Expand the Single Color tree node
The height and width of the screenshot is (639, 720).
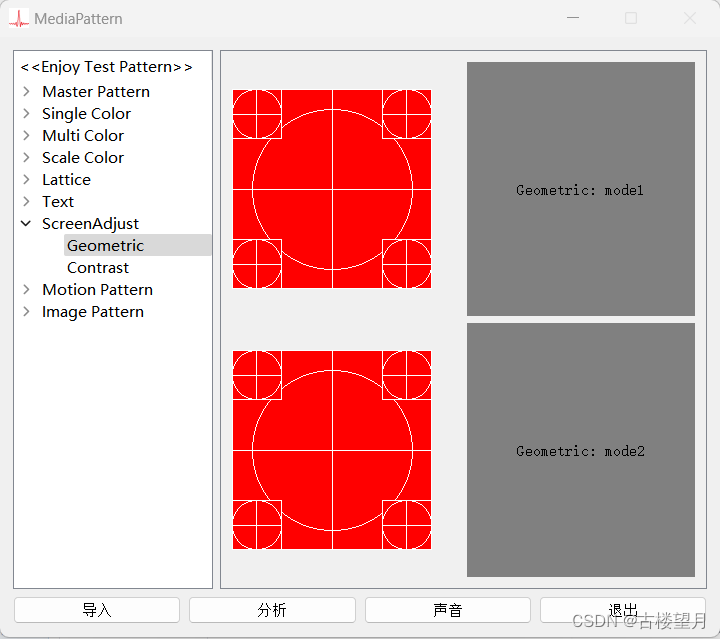pyautogui.click(x=27, y=114)
